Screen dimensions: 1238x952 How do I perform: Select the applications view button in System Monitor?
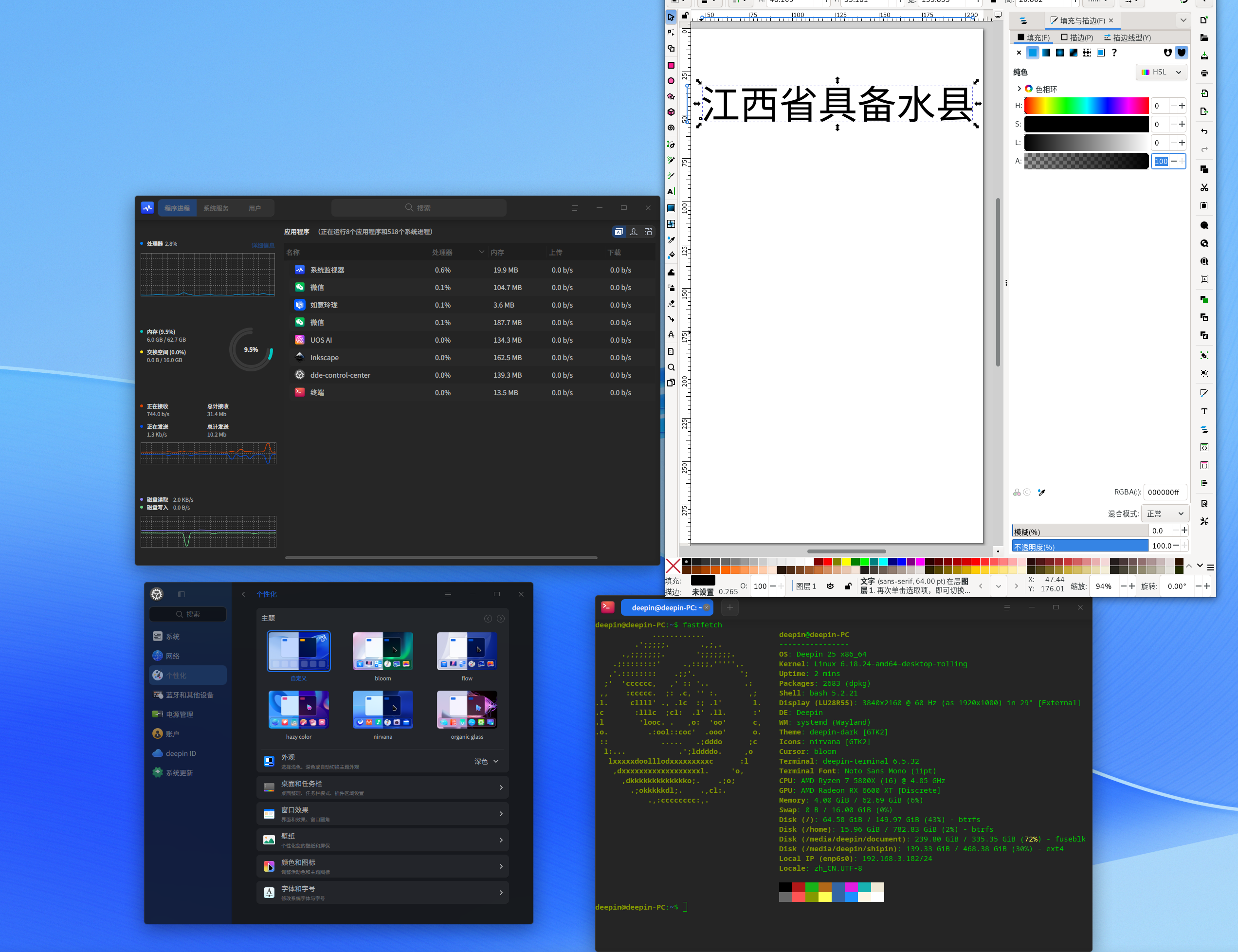619,232
